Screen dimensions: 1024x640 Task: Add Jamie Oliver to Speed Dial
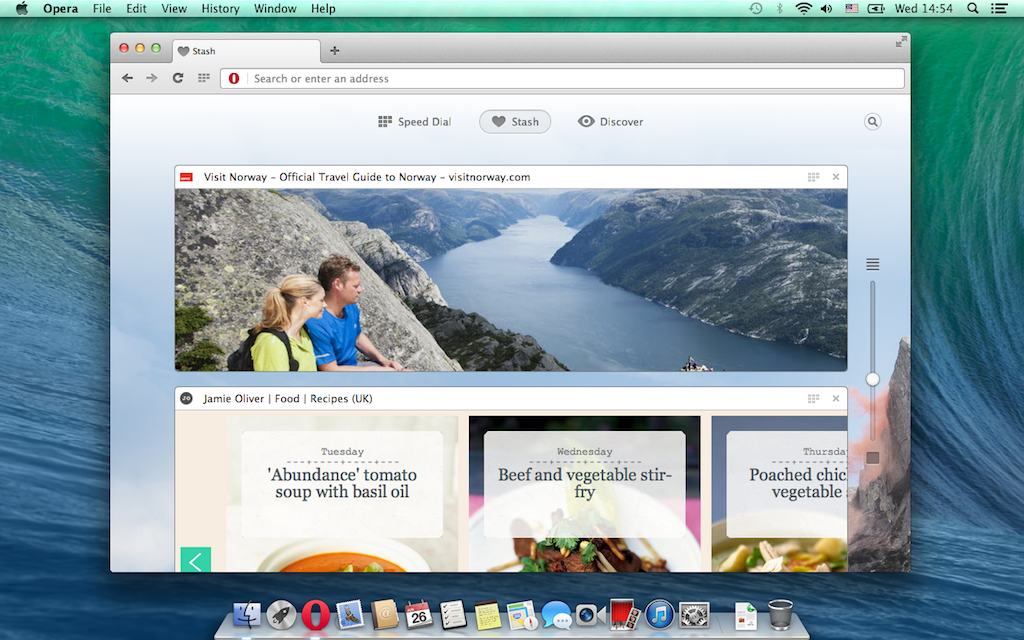tap(814, 399)
